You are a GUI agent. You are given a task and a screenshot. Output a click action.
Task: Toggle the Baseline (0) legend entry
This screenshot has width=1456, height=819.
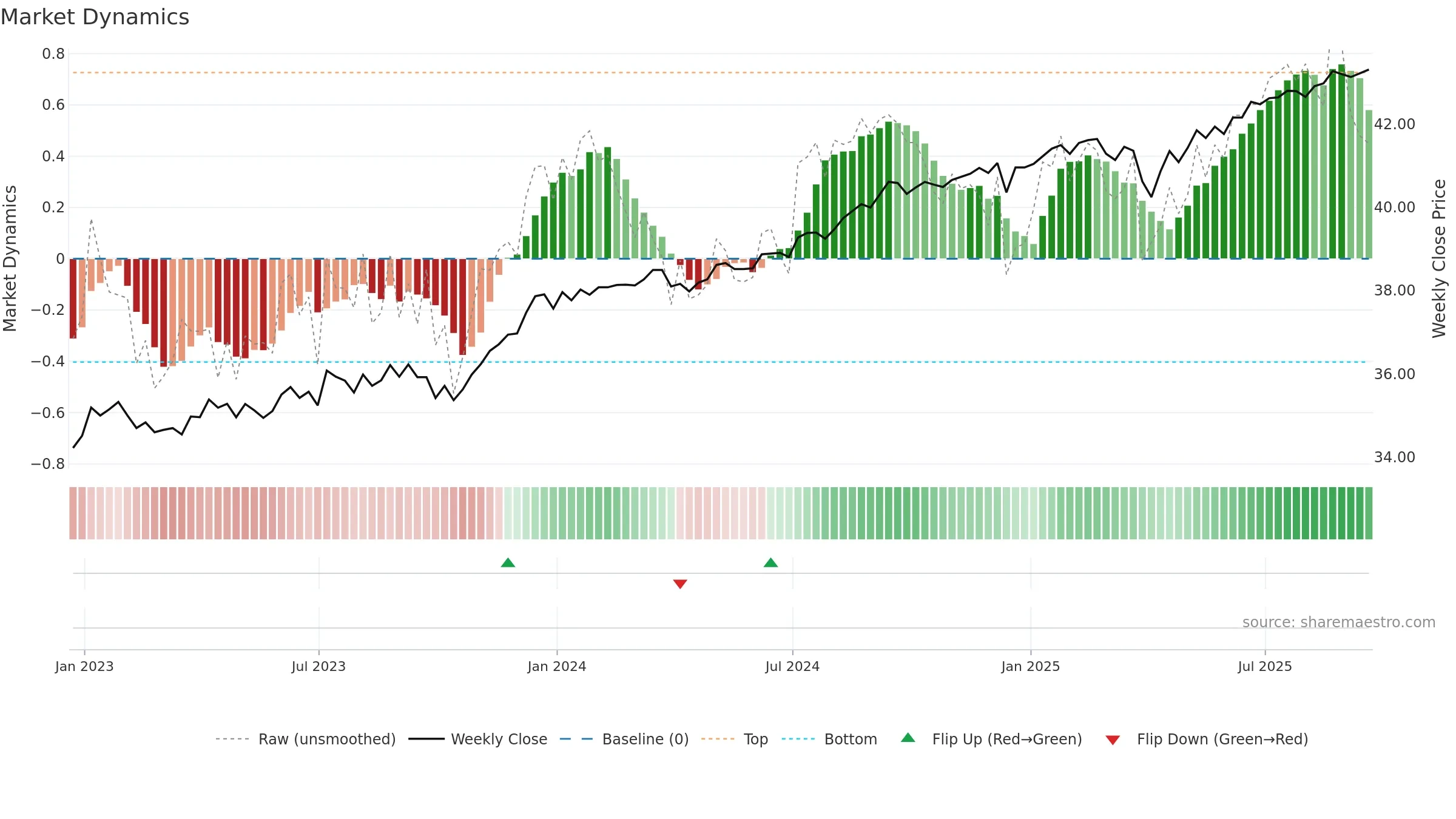[624, 739]
